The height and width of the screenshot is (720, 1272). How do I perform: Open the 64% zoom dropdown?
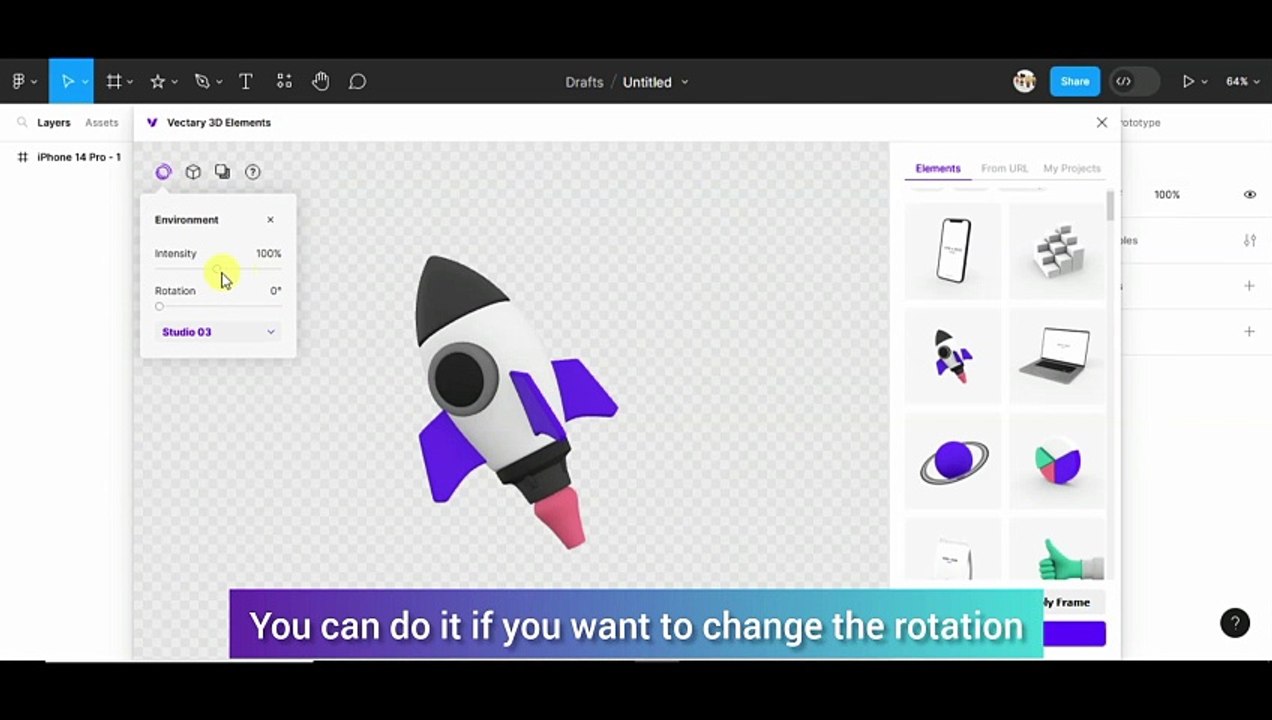pyautogui.click(x=1241, y=82)
